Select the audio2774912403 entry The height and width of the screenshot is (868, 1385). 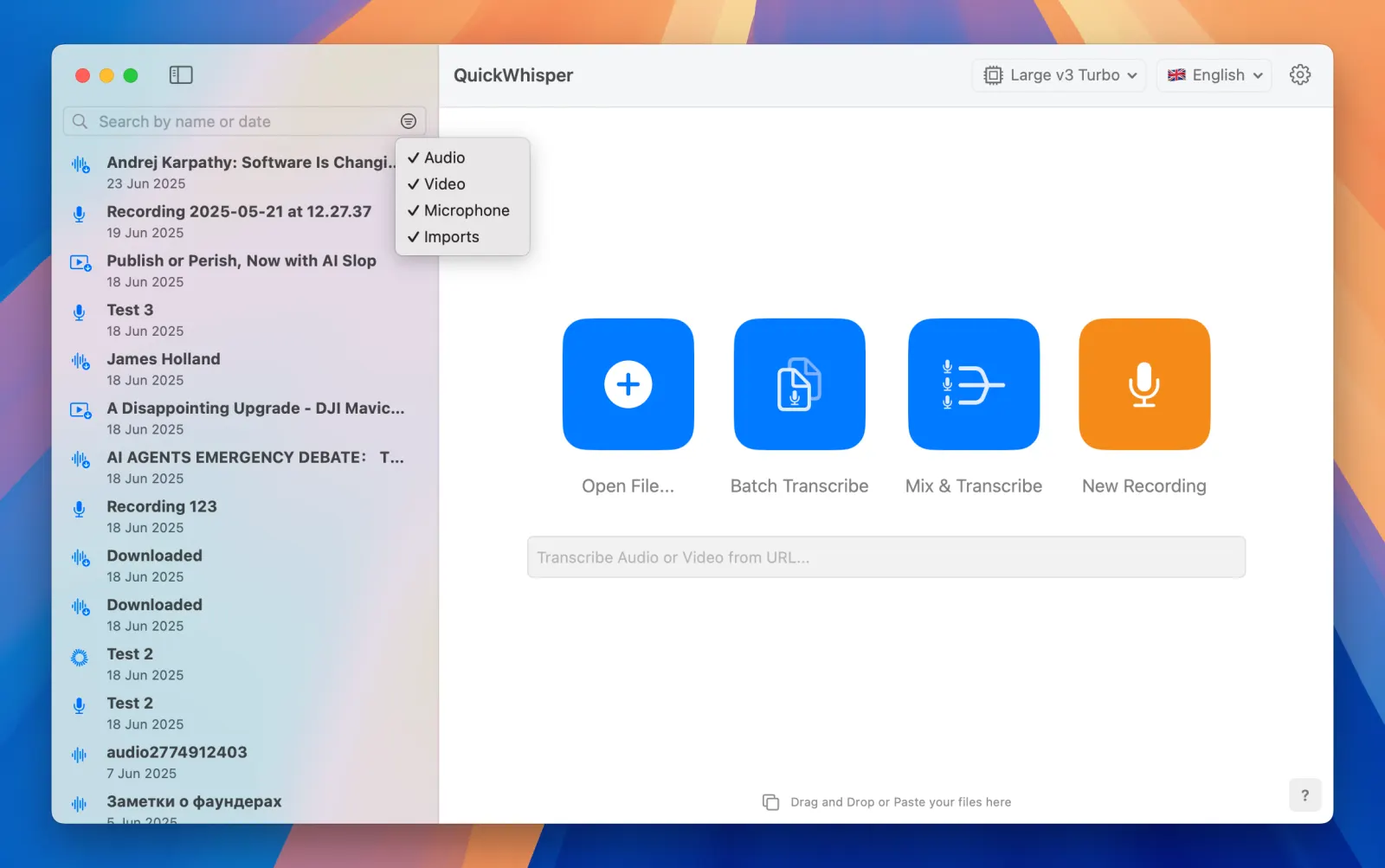[x=245, y=762]
